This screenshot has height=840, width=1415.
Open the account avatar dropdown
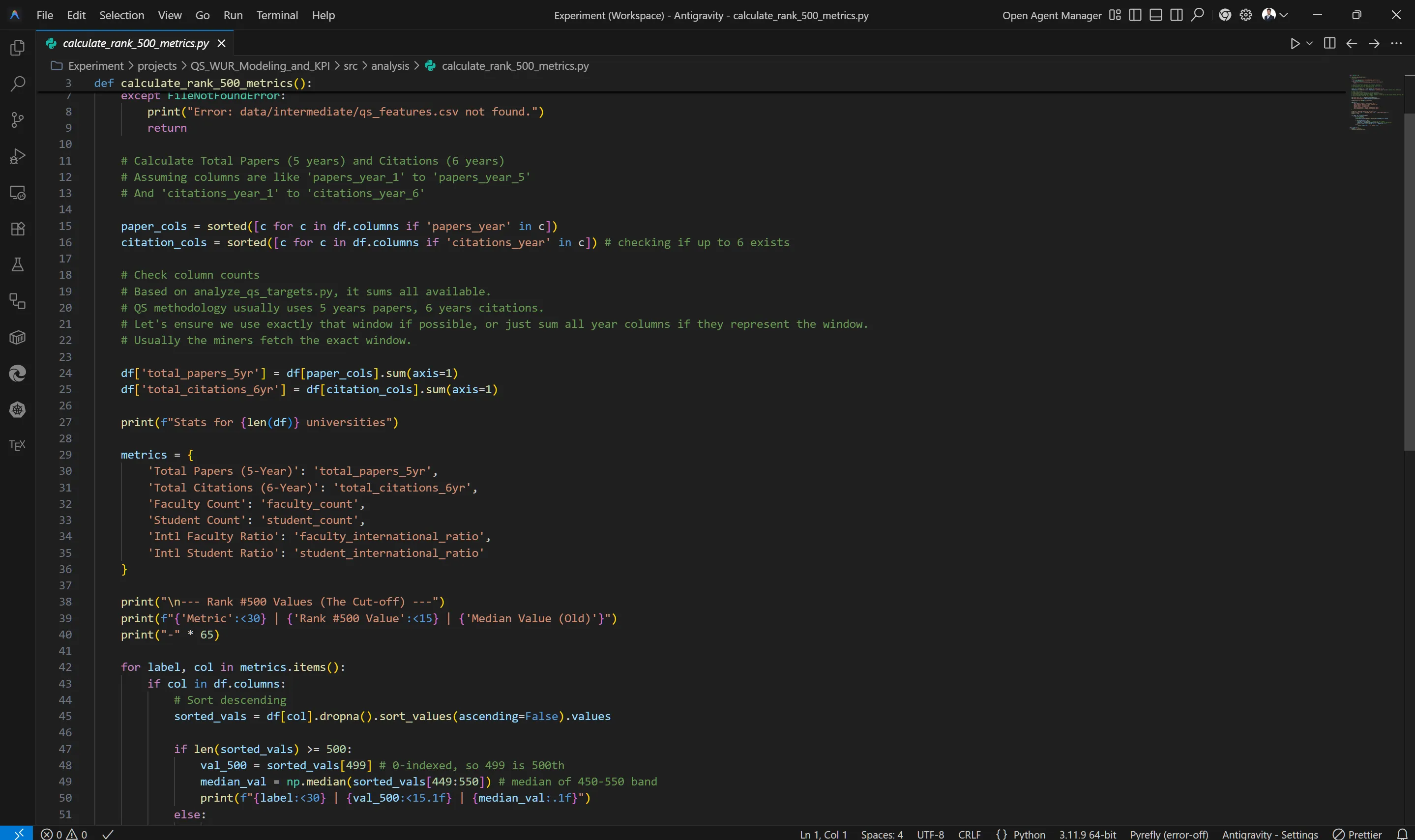[x=1274, y=15]
